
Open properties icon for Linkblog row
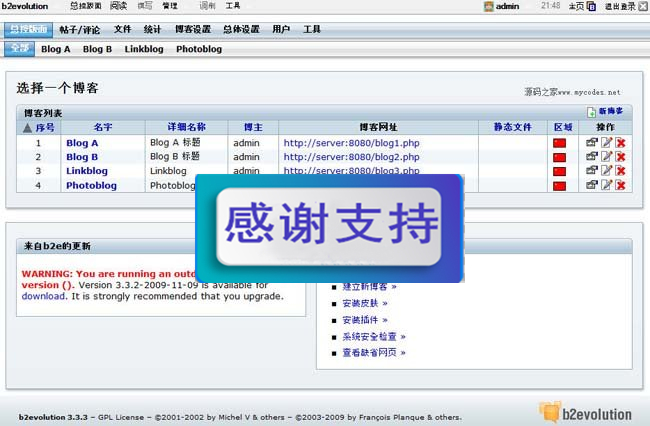click(592, 170)
